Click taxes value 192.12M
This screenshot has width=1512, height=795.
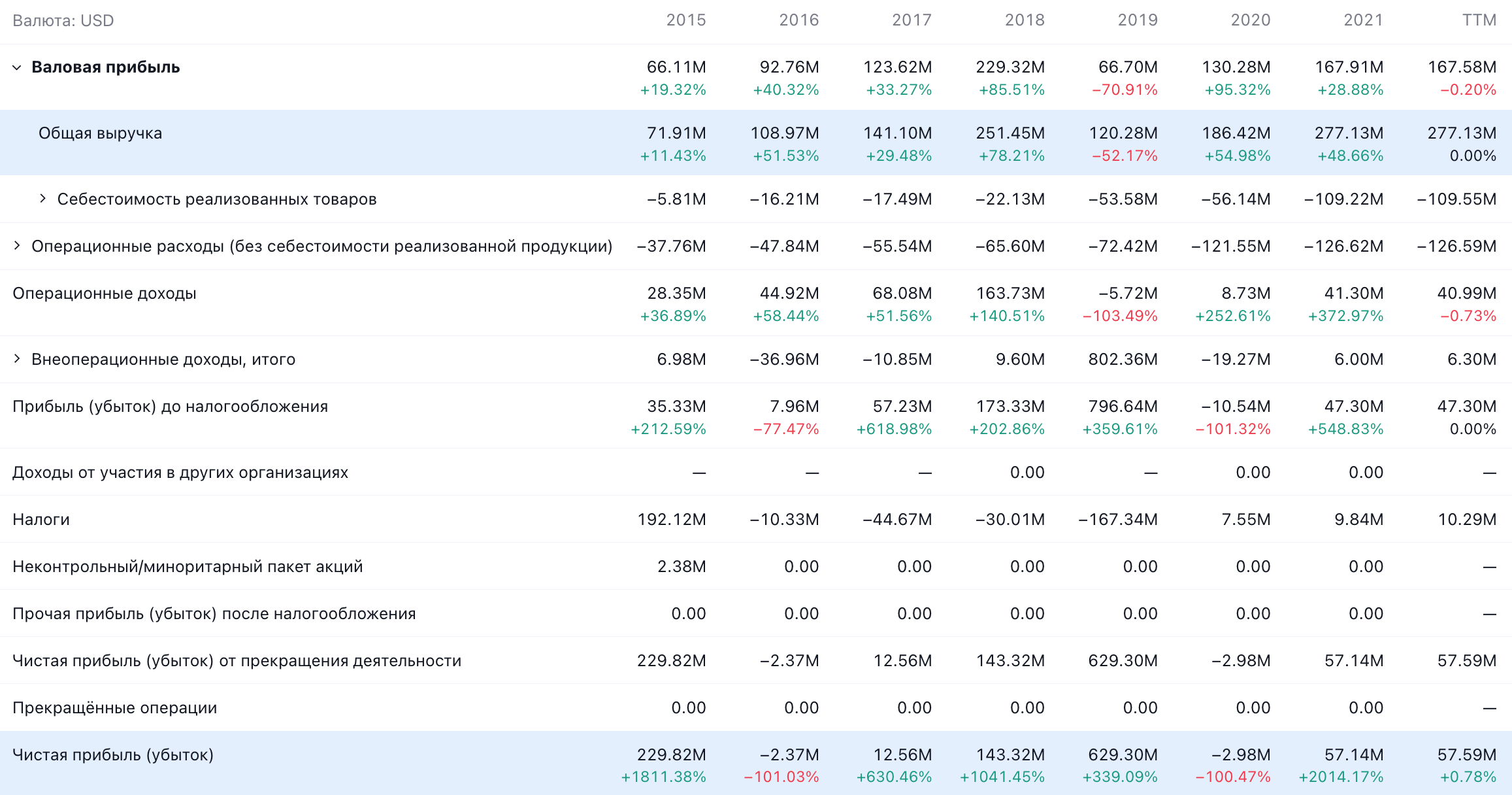(672, 520)
